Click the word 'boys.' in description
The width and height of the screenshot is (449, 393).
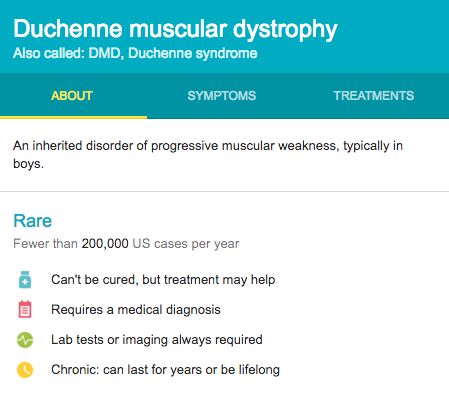coord(29,164)
